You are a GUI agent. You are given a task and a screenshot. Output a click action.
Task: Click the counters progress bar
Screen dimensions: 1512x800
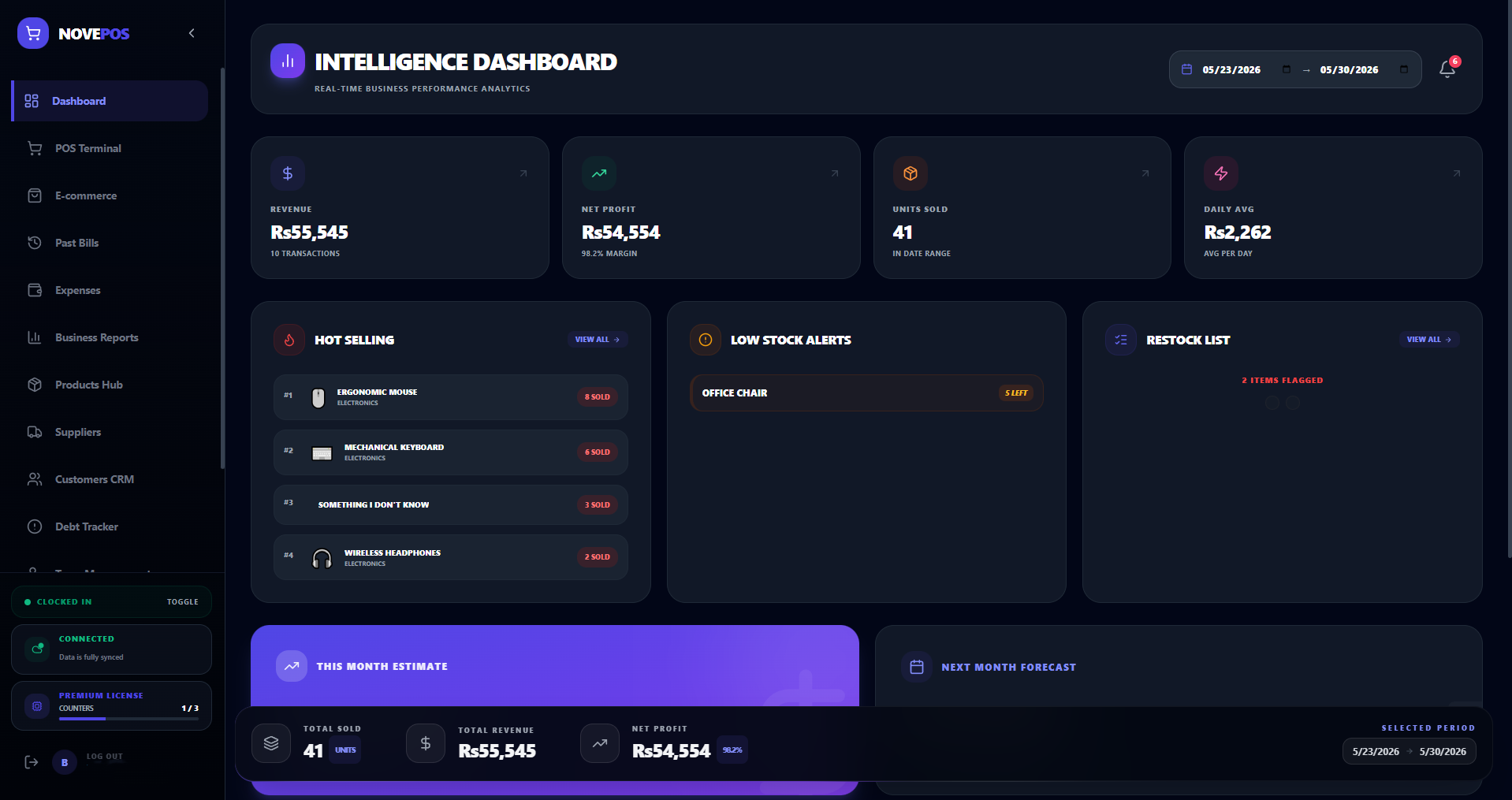(128, 719)
